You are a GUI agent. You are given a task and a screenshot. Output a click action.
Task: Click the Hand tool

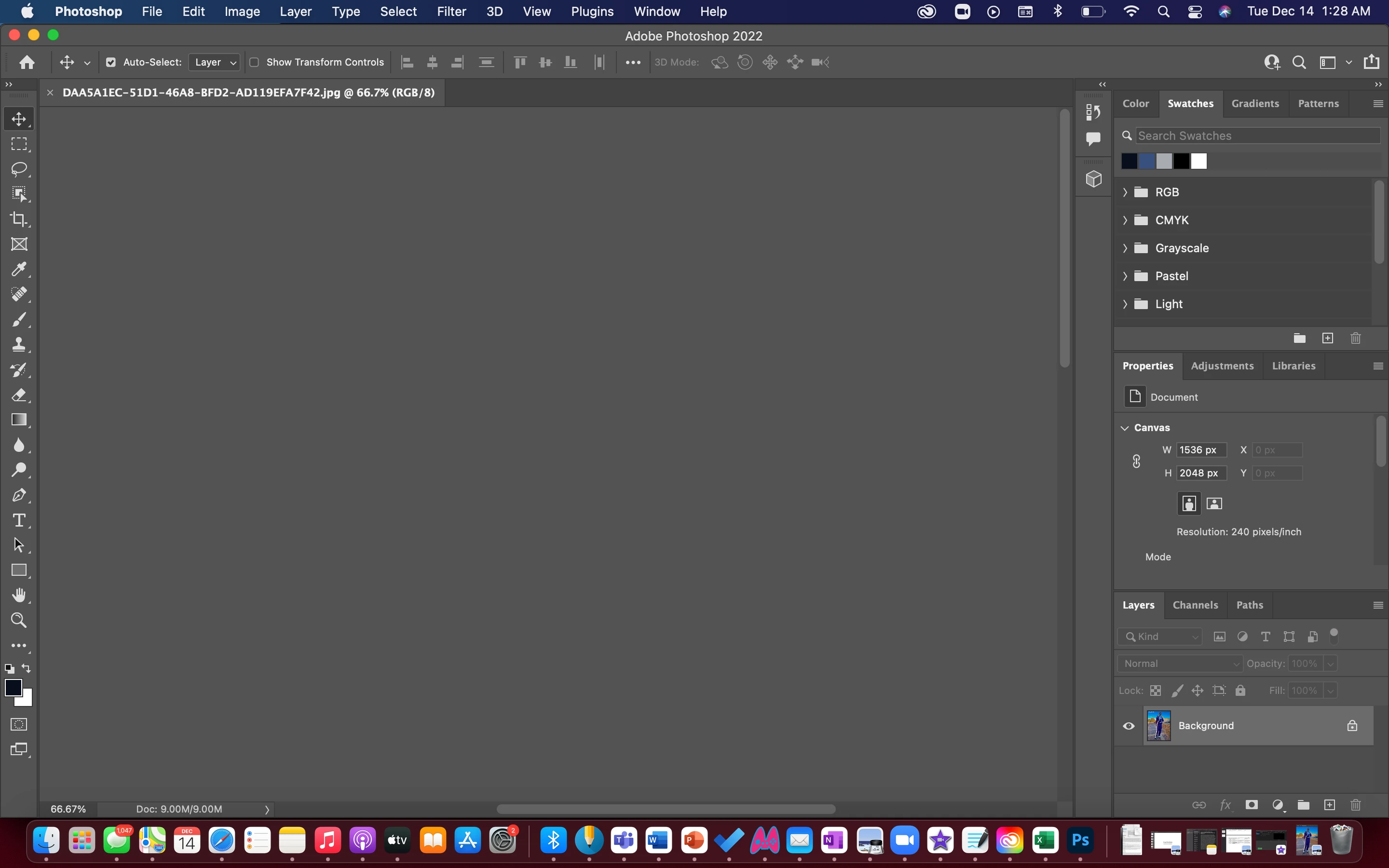point(19,596)
